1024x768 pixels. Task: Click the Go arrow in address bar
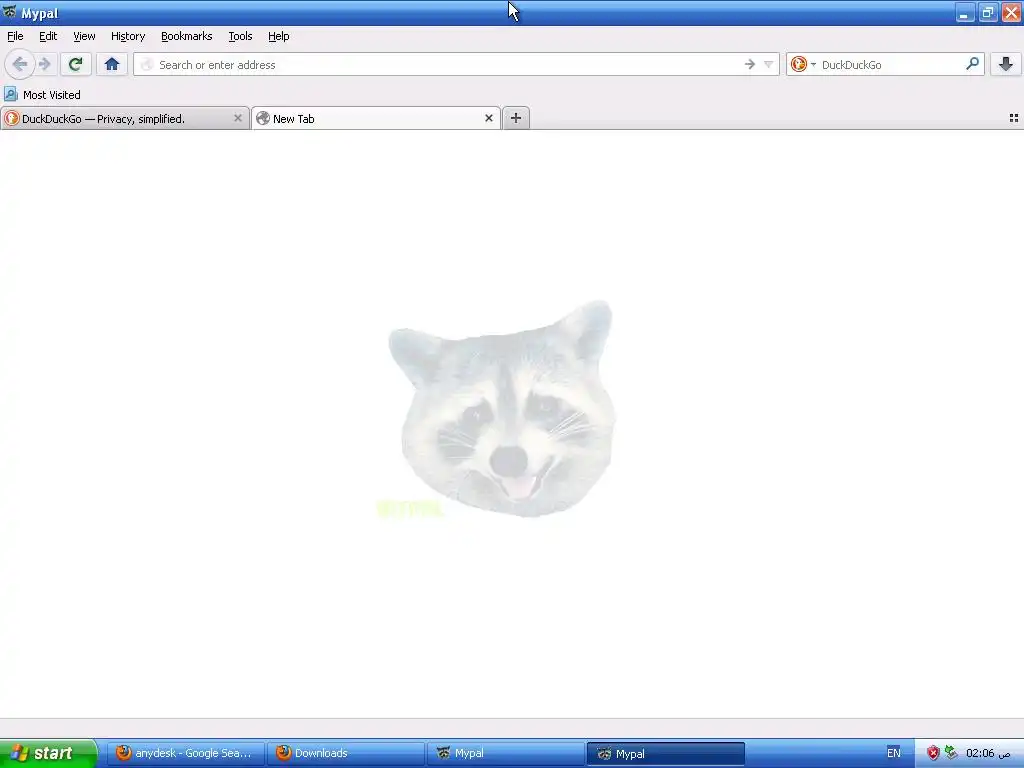pyautogui.click(x=749, y=64)
